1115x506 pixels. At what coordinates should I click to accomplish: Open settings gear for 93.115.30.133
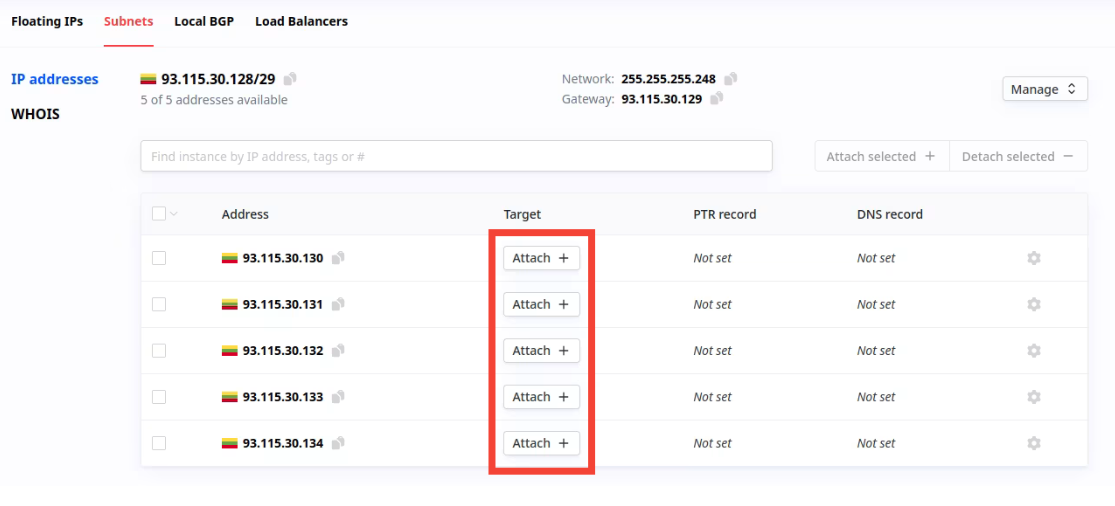click(1034, 397)
